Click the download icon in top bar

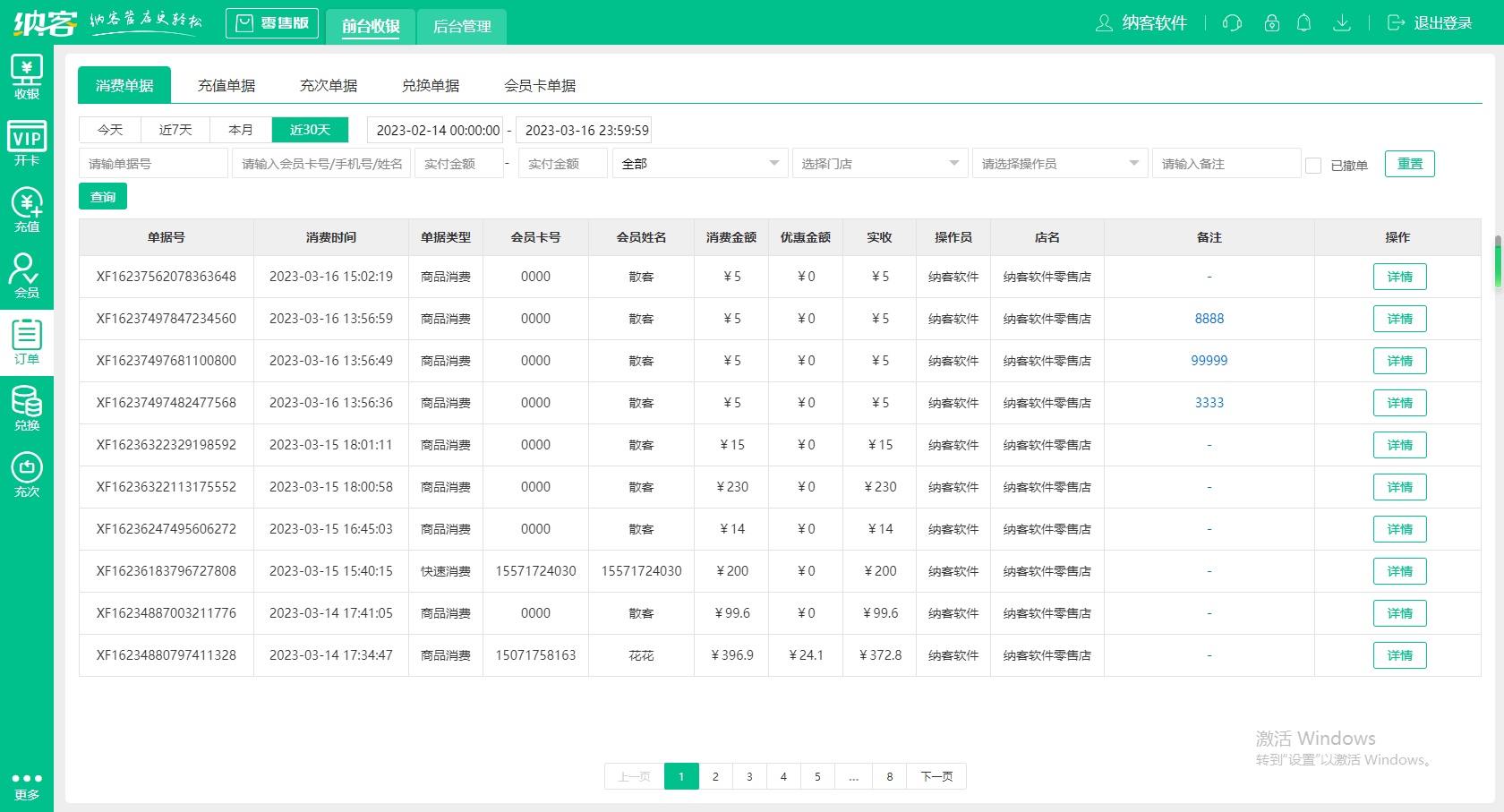tap(1342, 23)
